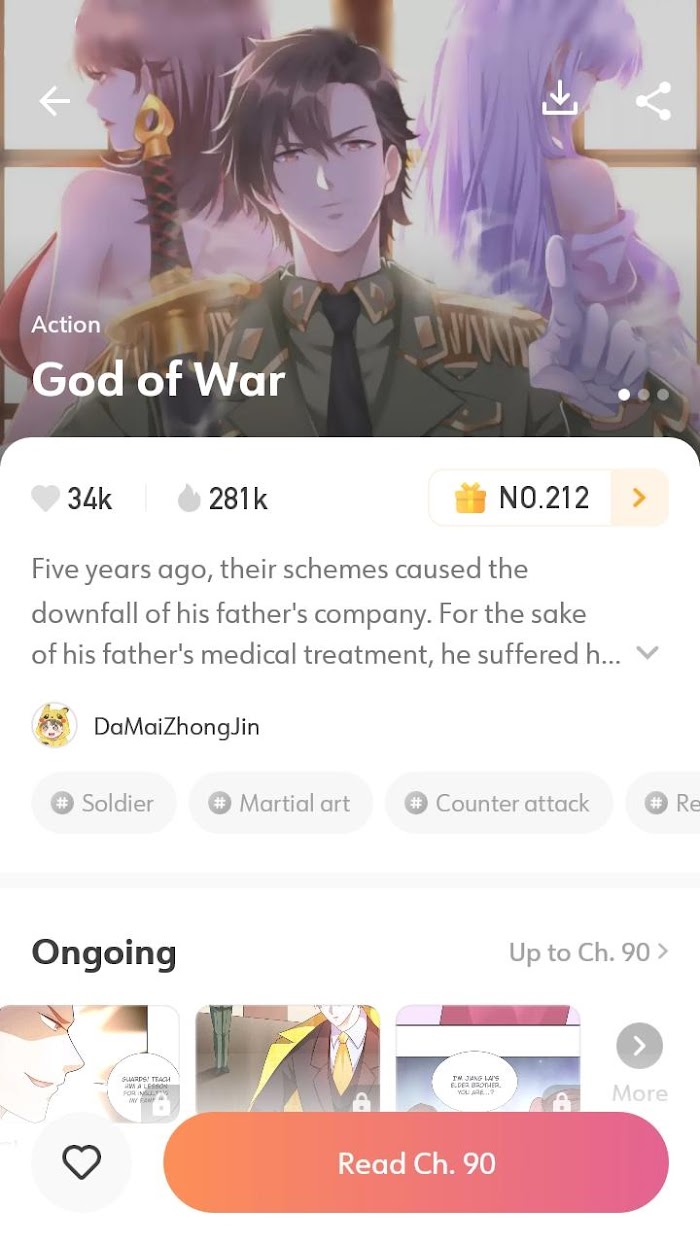Open author name DaMaiZhongJin
The image size is (700, 1244).
177,727
